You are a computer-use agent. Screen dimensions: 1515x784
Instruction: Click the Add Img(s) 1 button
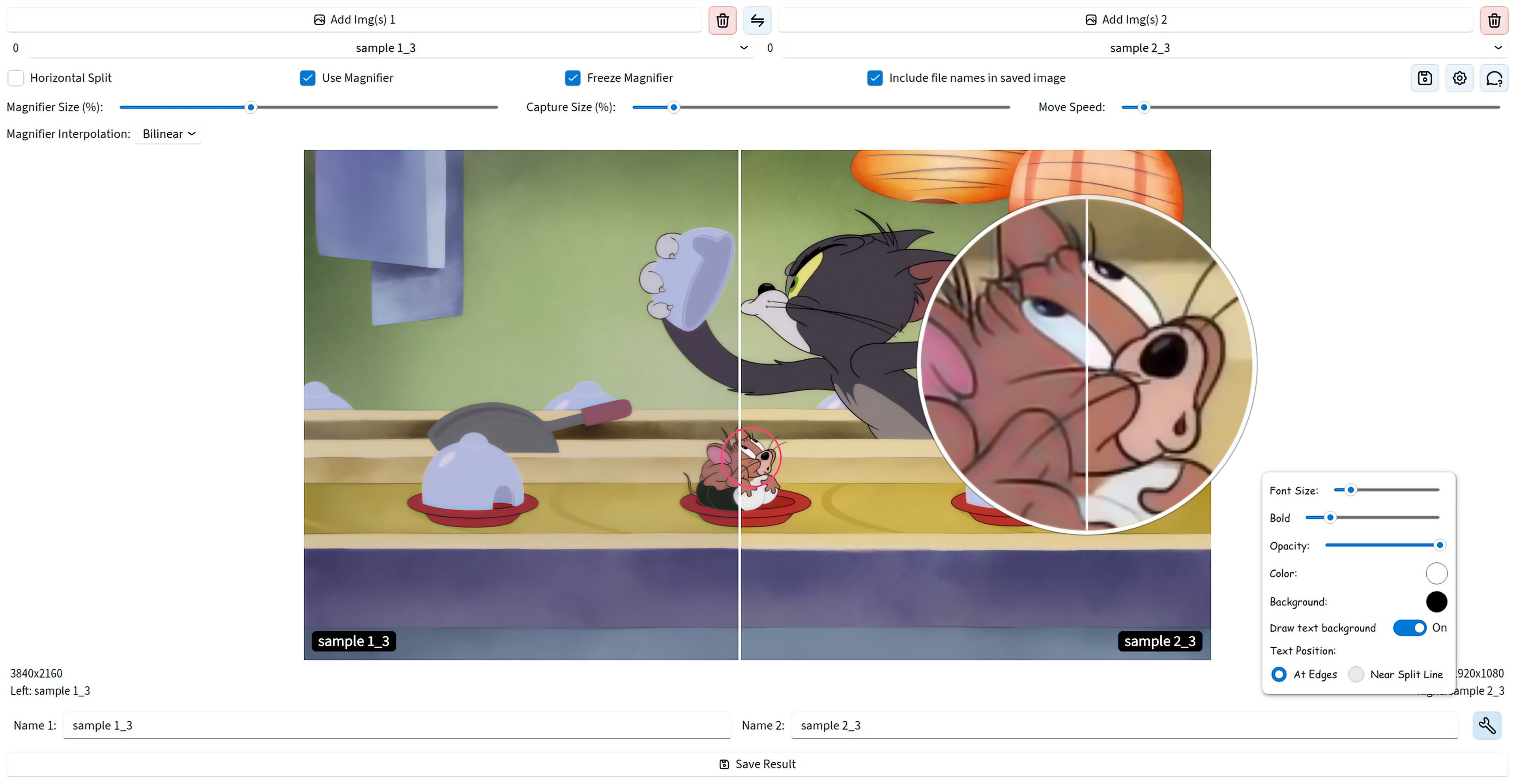(x=354, y=19)
